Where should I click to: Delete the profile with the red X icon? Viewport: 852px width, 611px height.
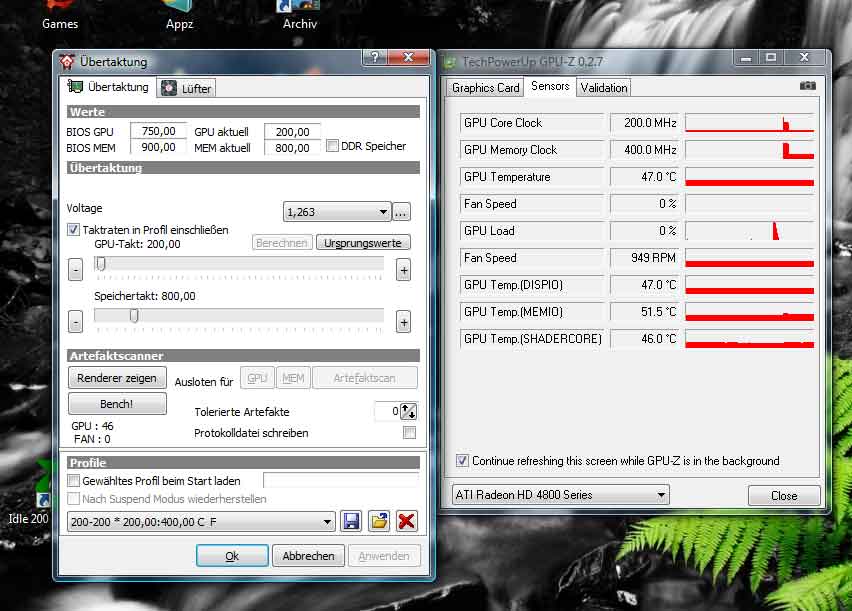click(406, 521)
